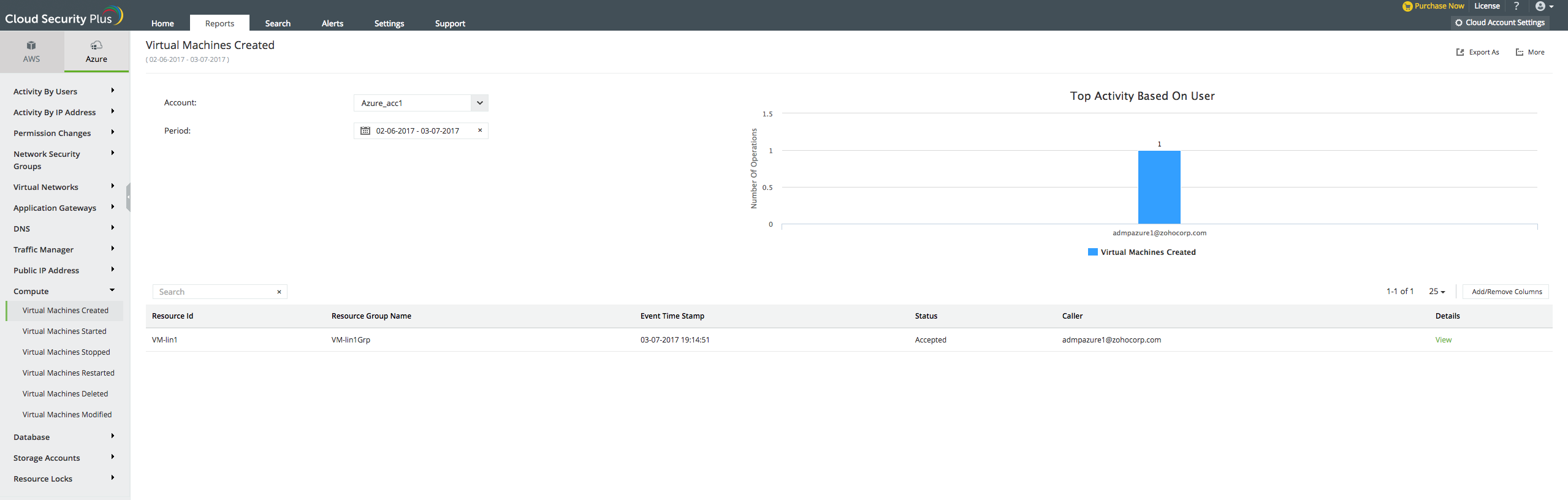The image size is (1568, 500).
Task: Open the View details link for VM-lin1
Action: pyautogui.click(x=1443, y=340)
